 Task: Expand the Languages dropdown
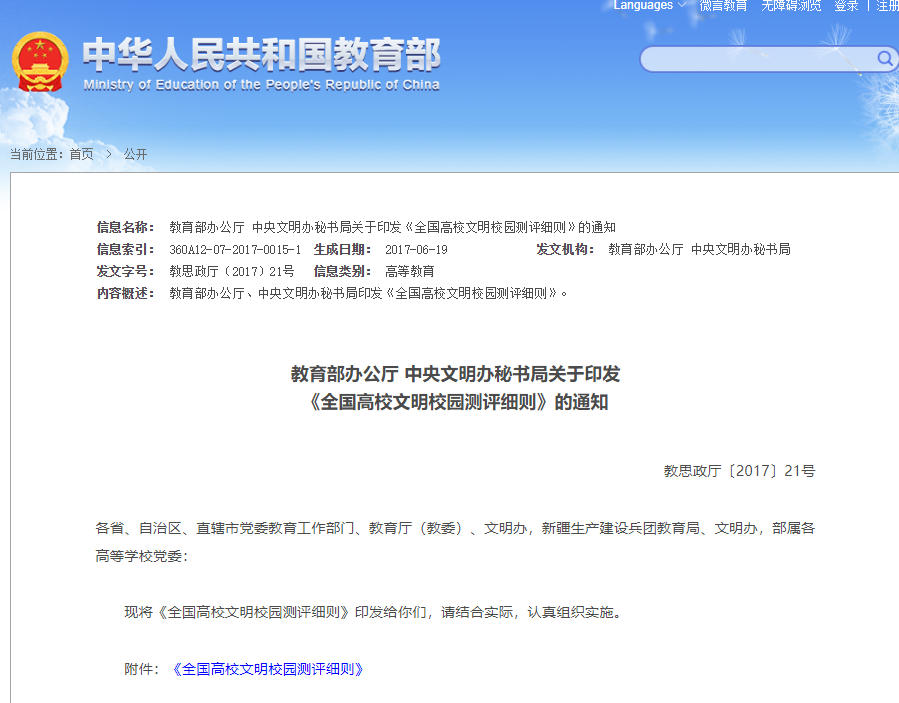point(643,6)
